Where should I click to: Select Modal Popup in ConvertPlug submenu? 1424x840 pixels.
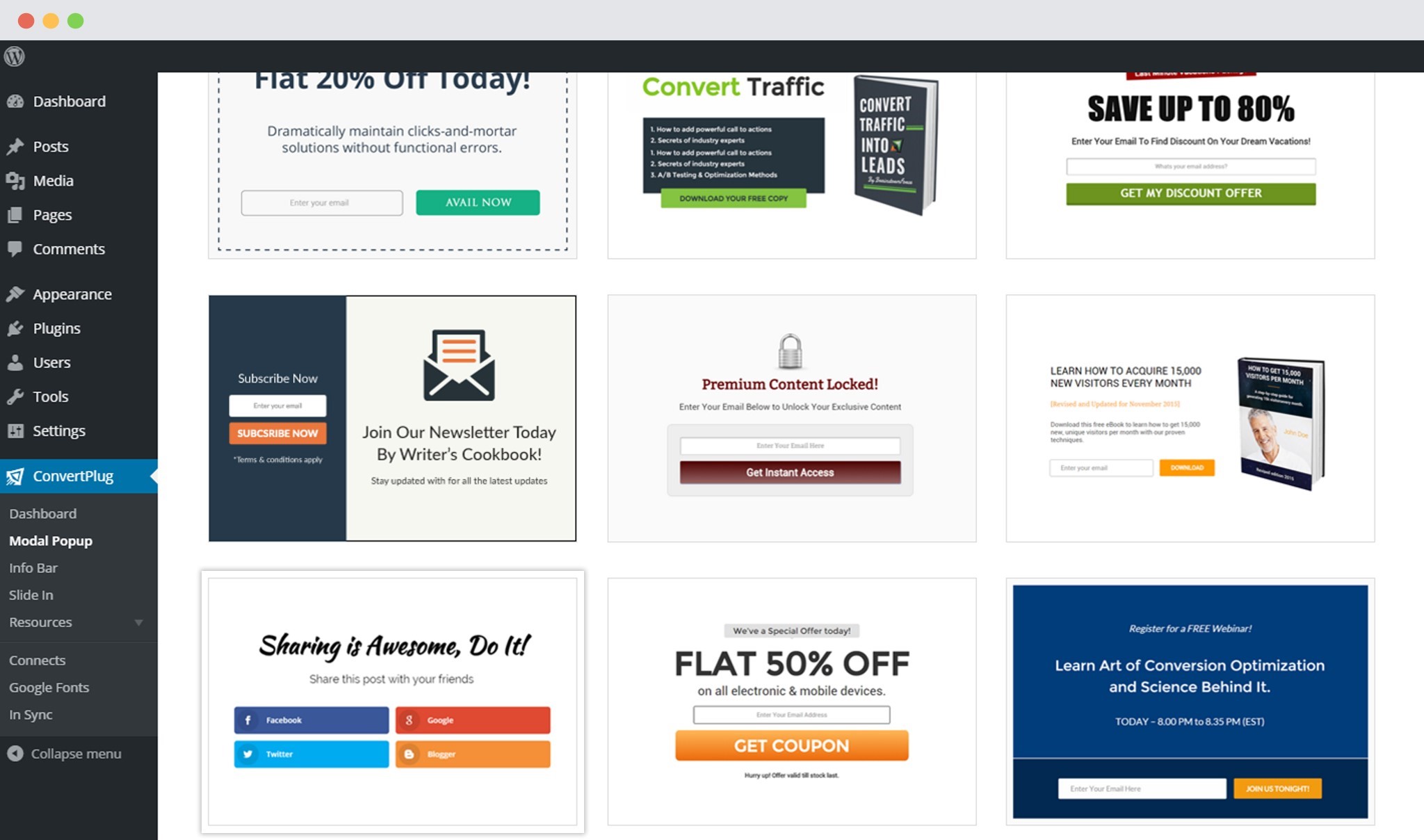(50, 540)
